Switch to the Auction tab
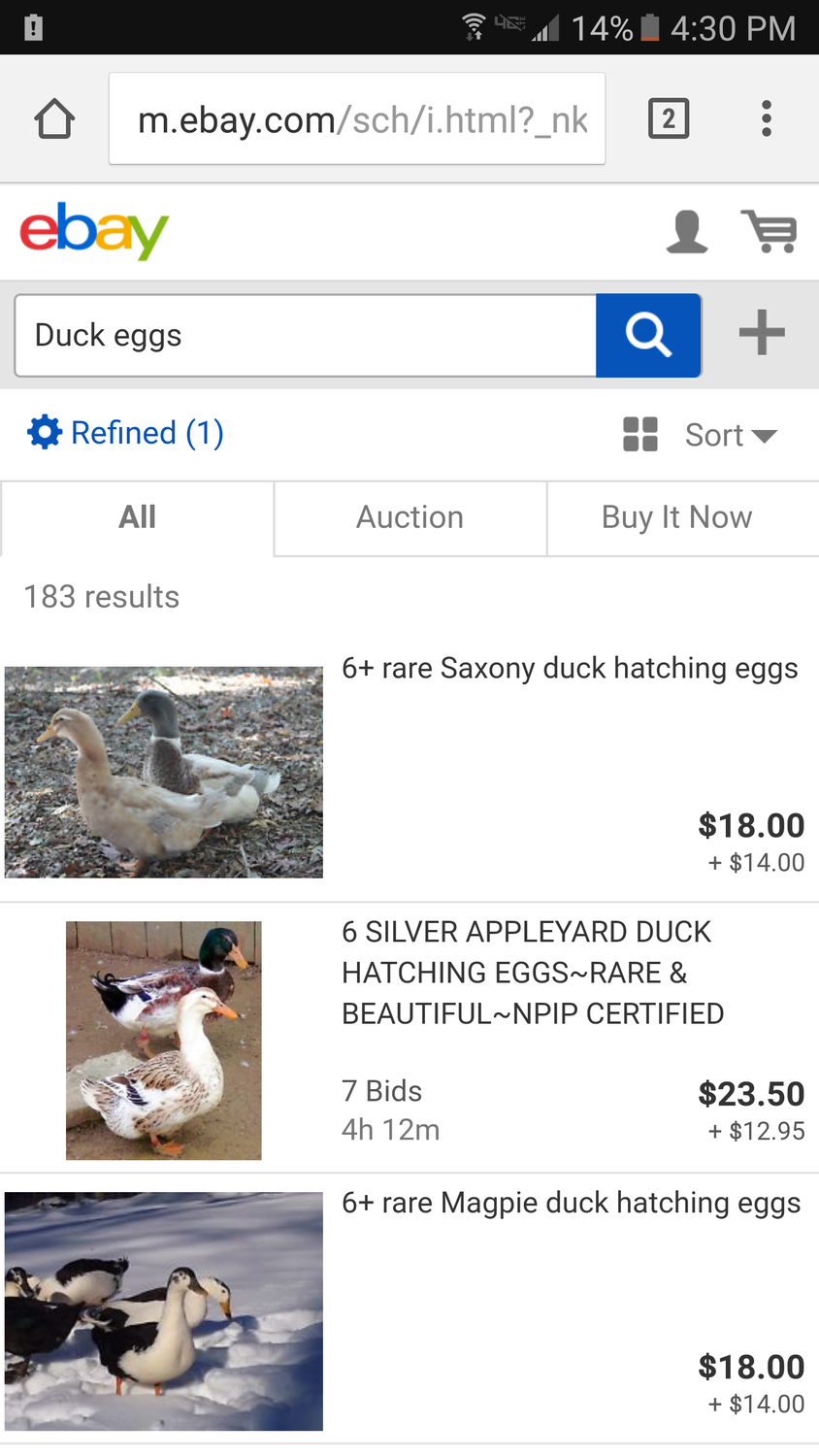The width and height of the screenshot is (819, 1456). tap(409, 517)
